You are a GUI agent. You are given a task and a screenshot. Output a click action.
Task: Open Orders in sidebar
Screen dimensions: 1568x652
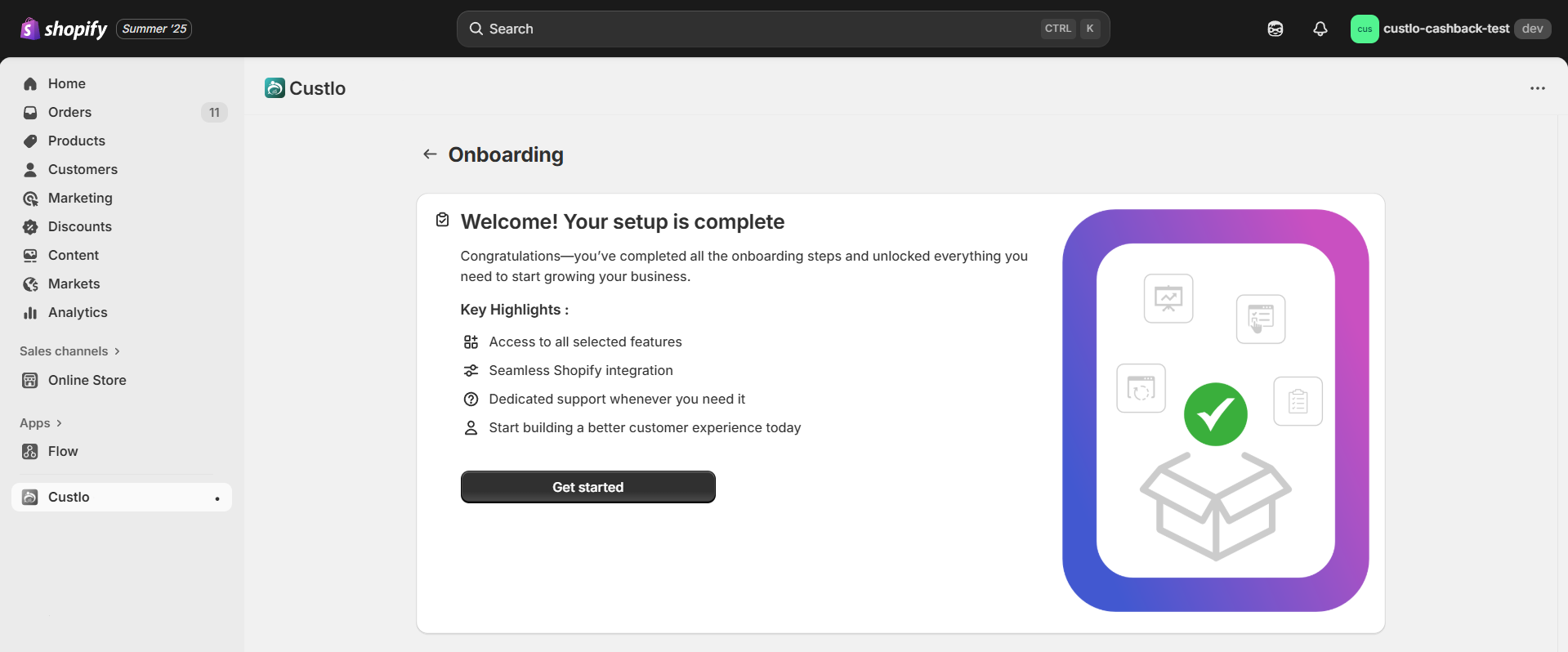tap(122, 112)
